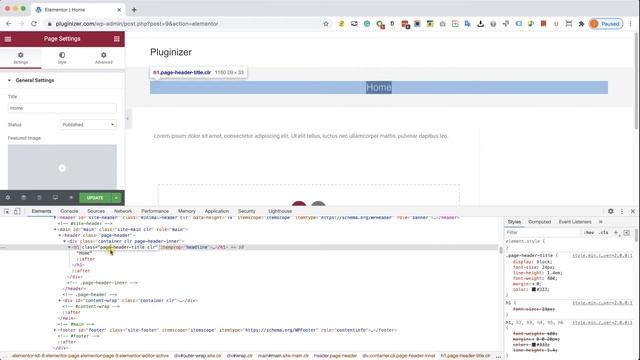640x360 pixels.
Task: Open the Status dropdown showing Published
Action: click(88, 124)
